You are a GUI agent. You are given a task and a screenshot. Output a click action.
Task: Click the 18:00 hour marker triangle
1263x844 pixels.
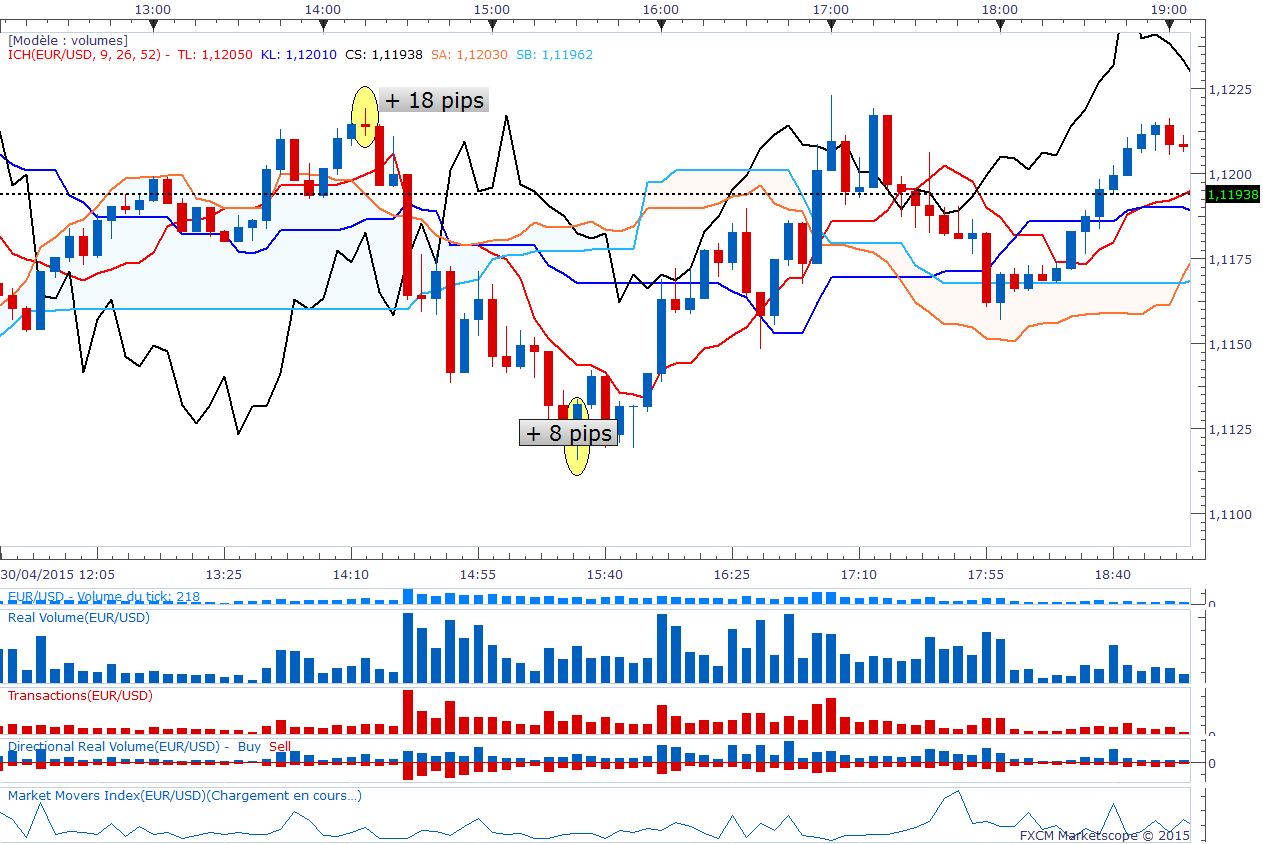click(1000, 26)
